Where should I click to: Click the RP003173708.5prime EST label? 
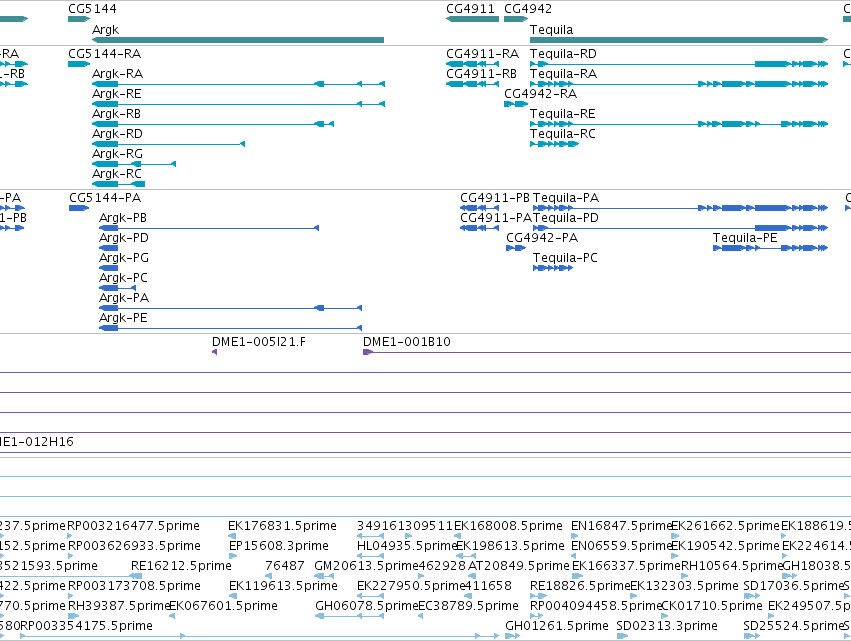point(134,586)
